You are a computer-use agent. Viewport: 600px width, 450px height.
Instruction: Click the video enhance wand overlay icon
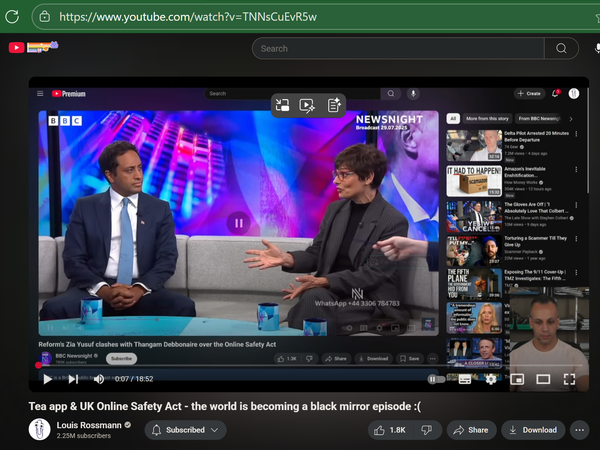point(307,105)
